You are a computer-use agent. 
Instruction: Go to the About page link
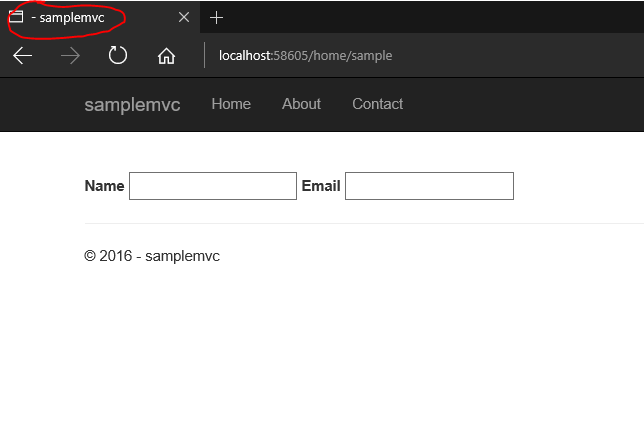[301, 104]
